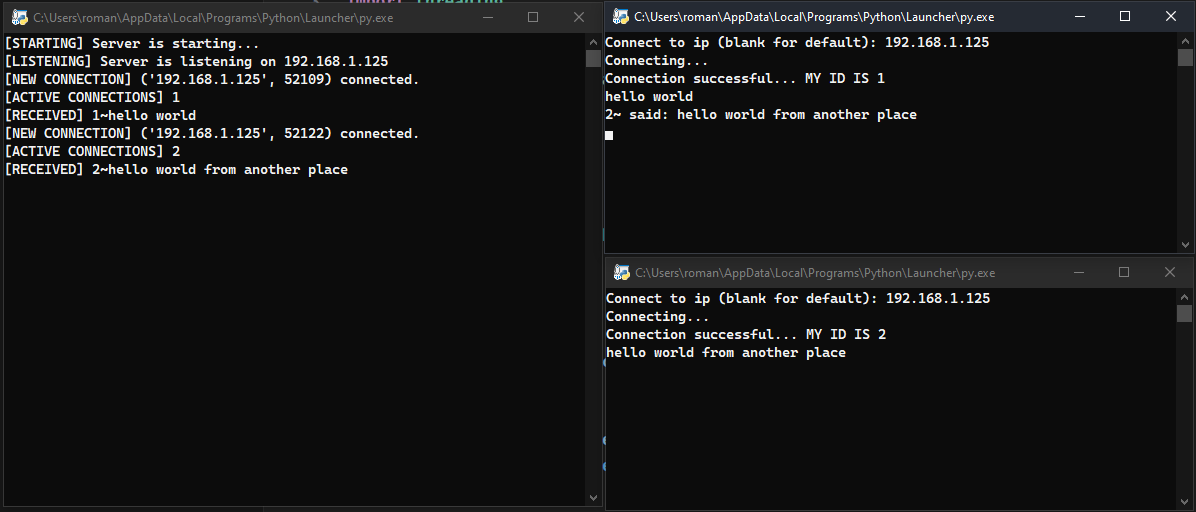The height and width of the screenshot is (512, 1196).
Task: Click scroll-up arrow in ID 1 client console
Action: [1185, 41]
